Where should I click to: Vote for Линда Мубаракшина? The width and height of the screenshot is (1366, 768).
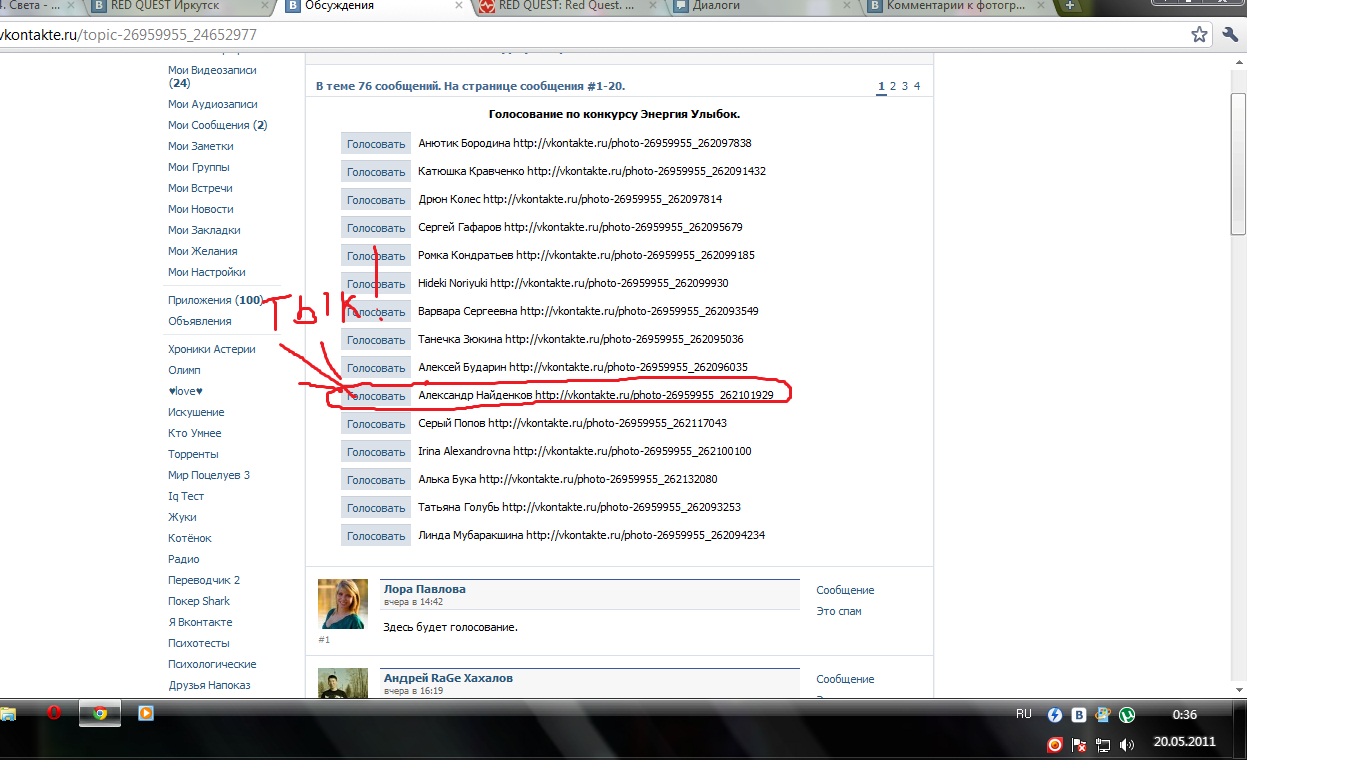375,536
